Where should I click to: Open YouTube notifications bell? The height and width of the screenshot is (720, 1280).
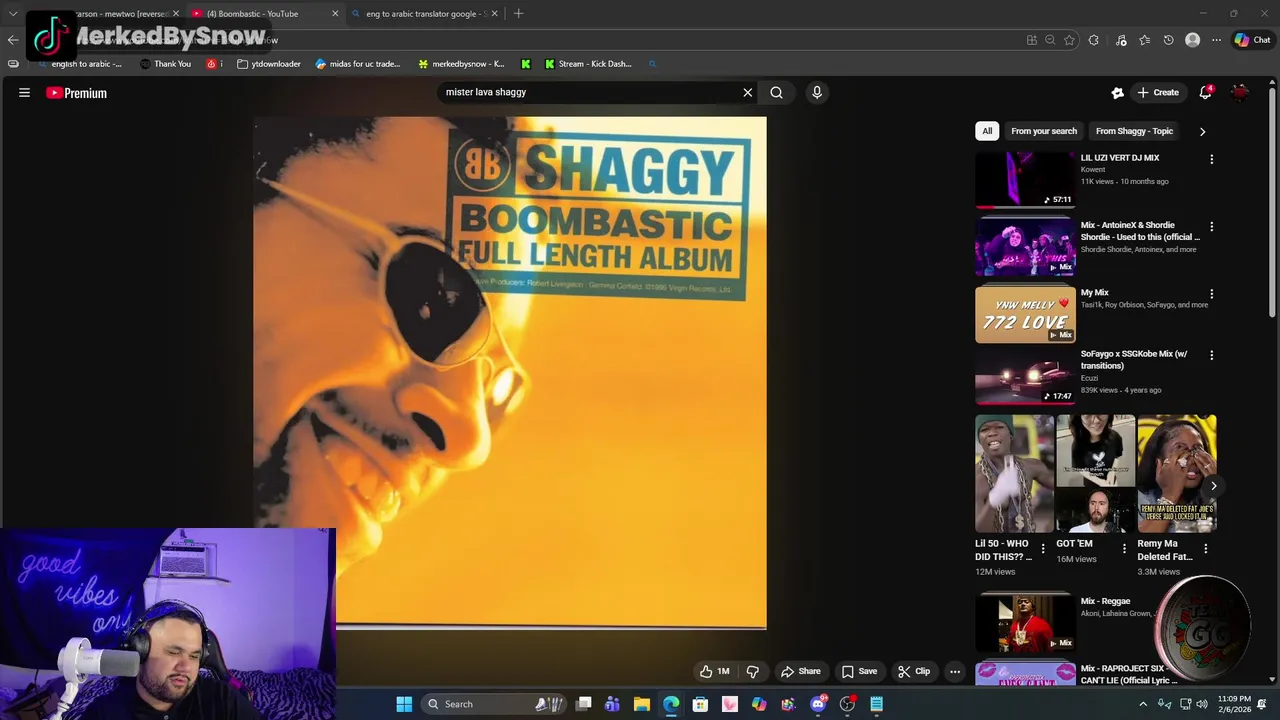pos(1206,92)
